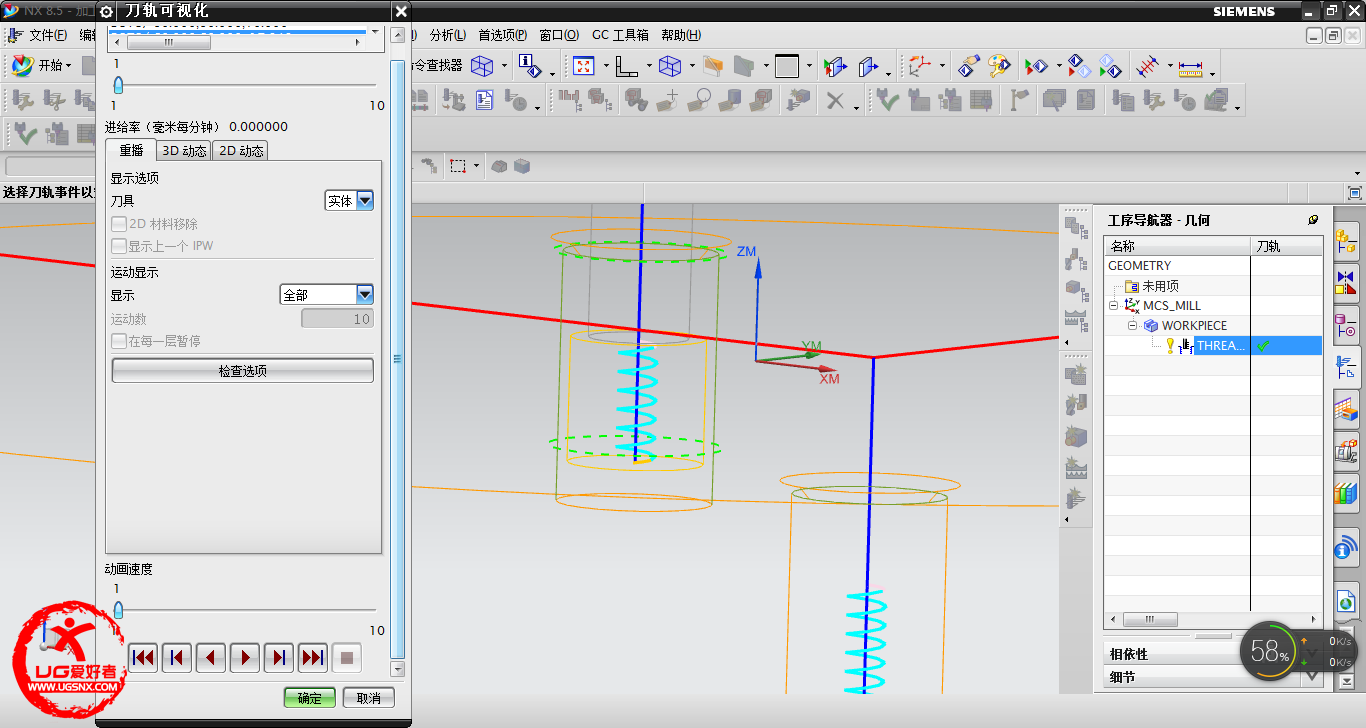Open the 帮助(H) menu
Screen dimensions: 1366x728
point(680,35)
